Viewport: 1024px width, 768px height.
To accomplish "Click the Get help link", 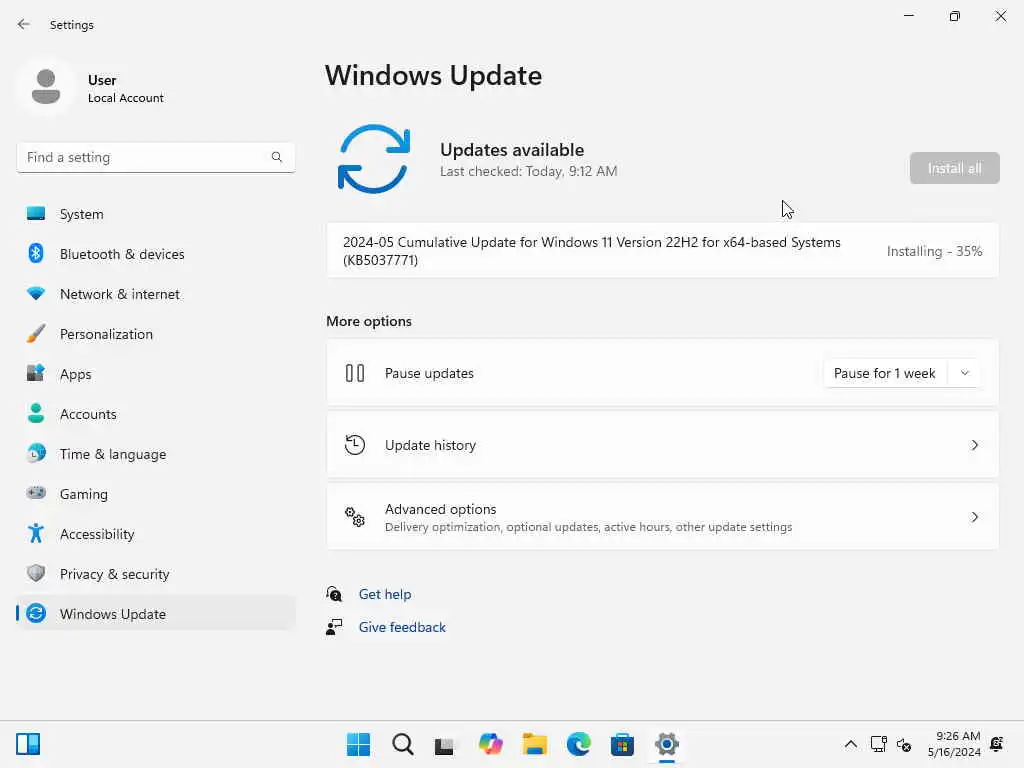I will (385, 594).
